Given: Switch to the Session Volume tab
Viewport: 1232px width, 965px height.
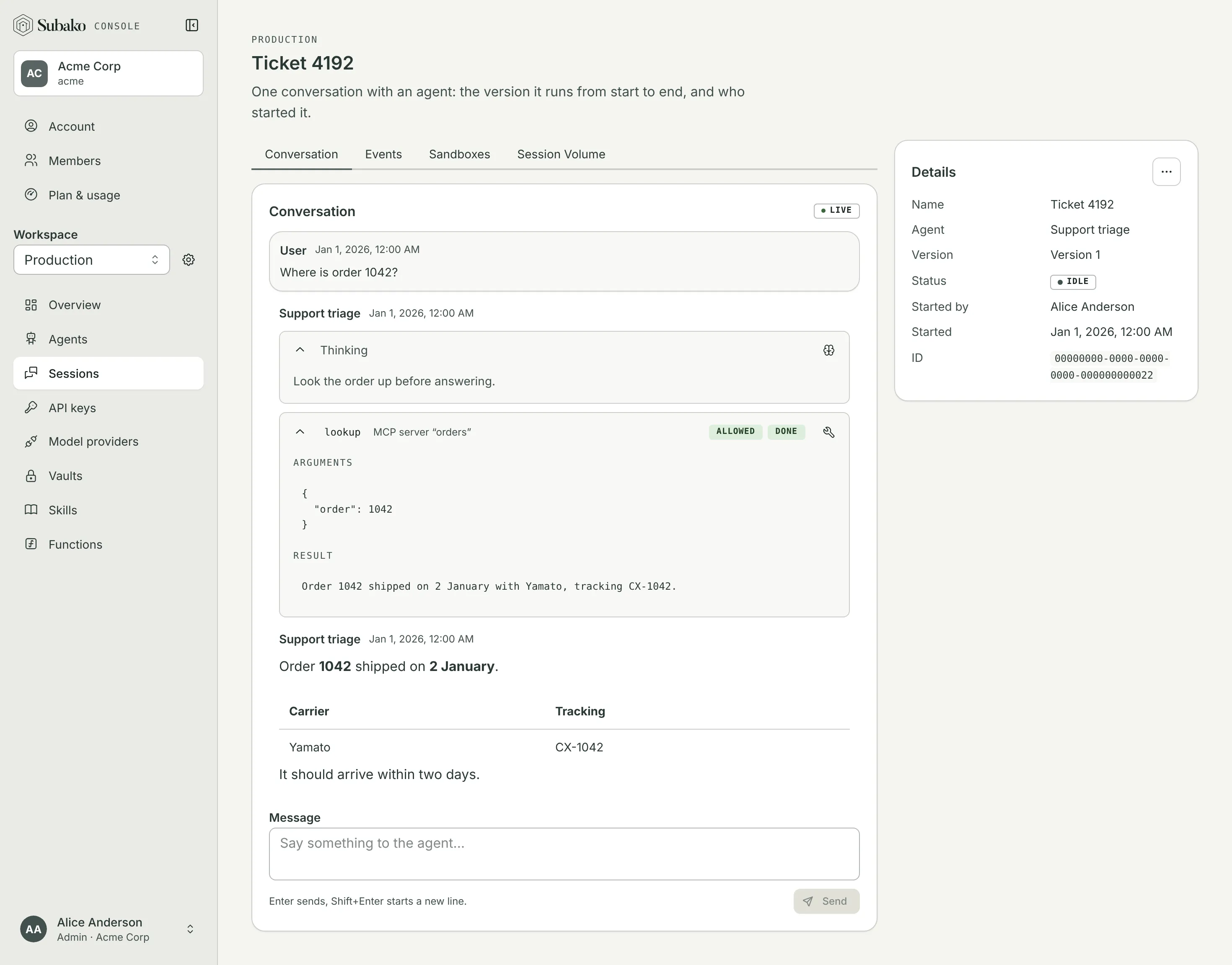Looking at the screenshot, I should 561,155.
